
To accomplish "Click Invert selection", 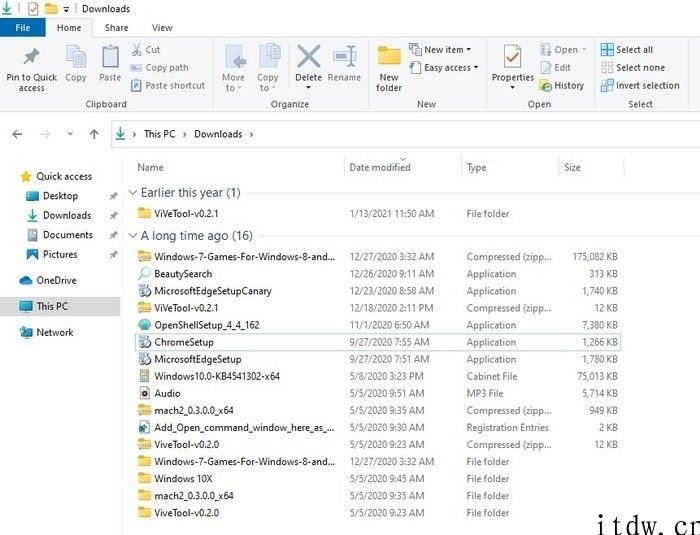I will pos(640,85).
